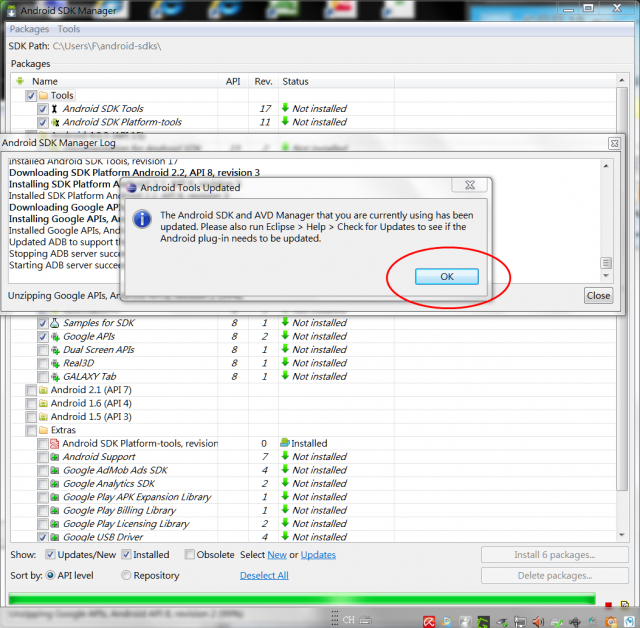Click the info icon in the dialog

pyautogui.click(x=142, y=219)
